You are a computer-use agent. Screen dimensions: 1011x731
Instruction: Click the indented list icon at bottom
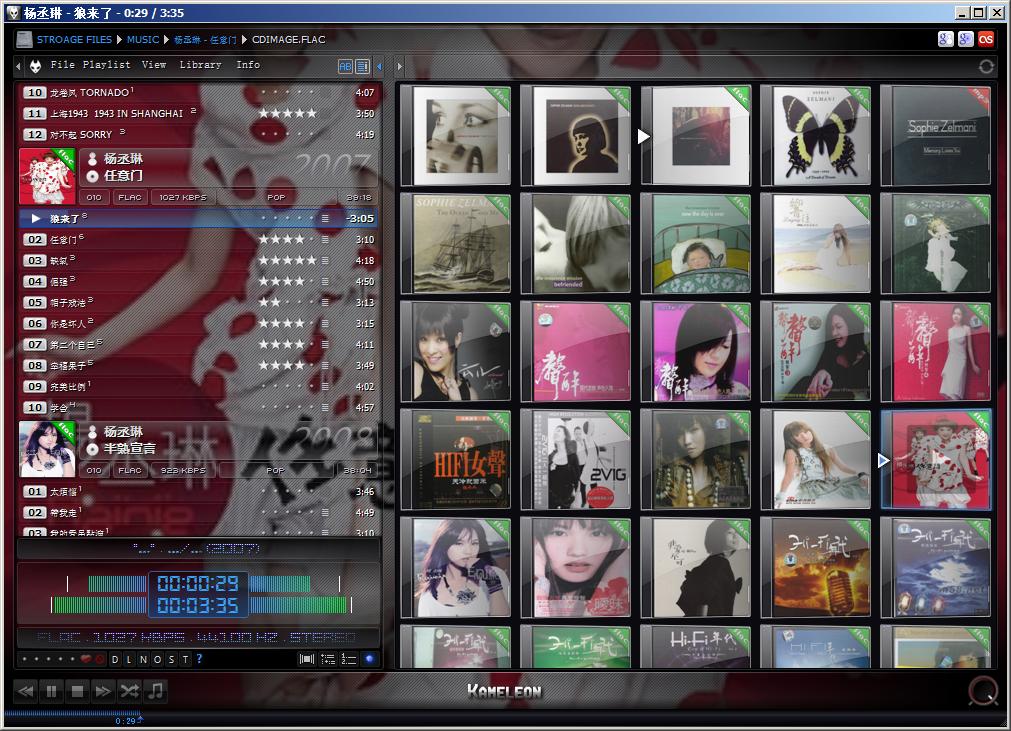(328, 659)
